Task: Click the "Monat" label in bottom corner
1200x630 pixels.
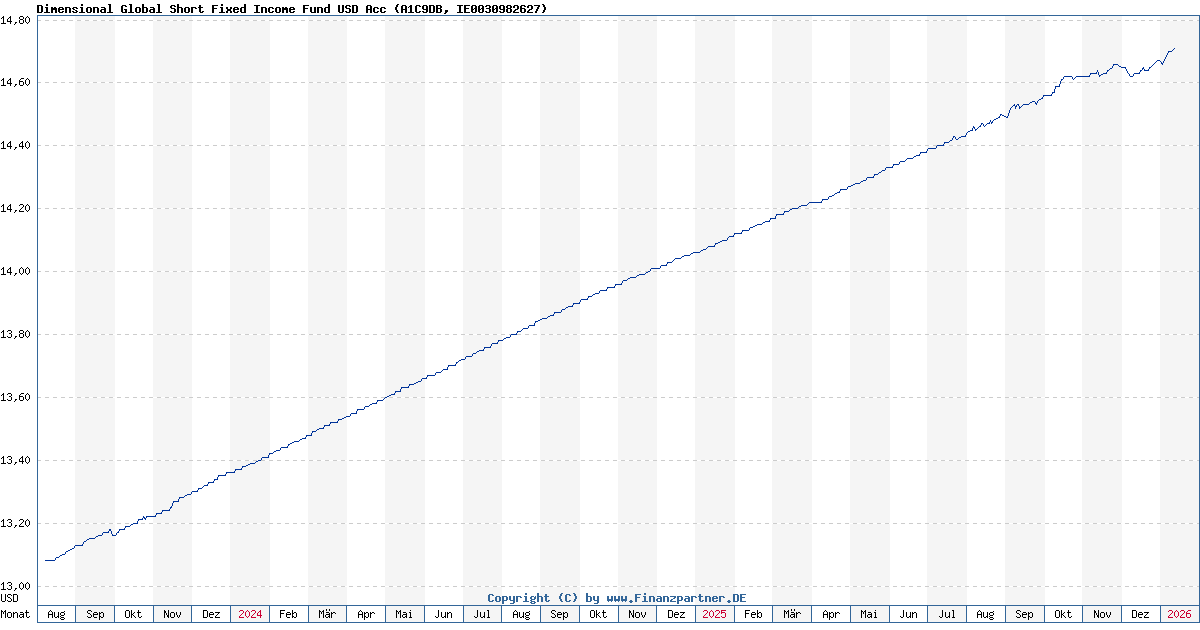Action: pyautogui.click(x=15, y=614)
